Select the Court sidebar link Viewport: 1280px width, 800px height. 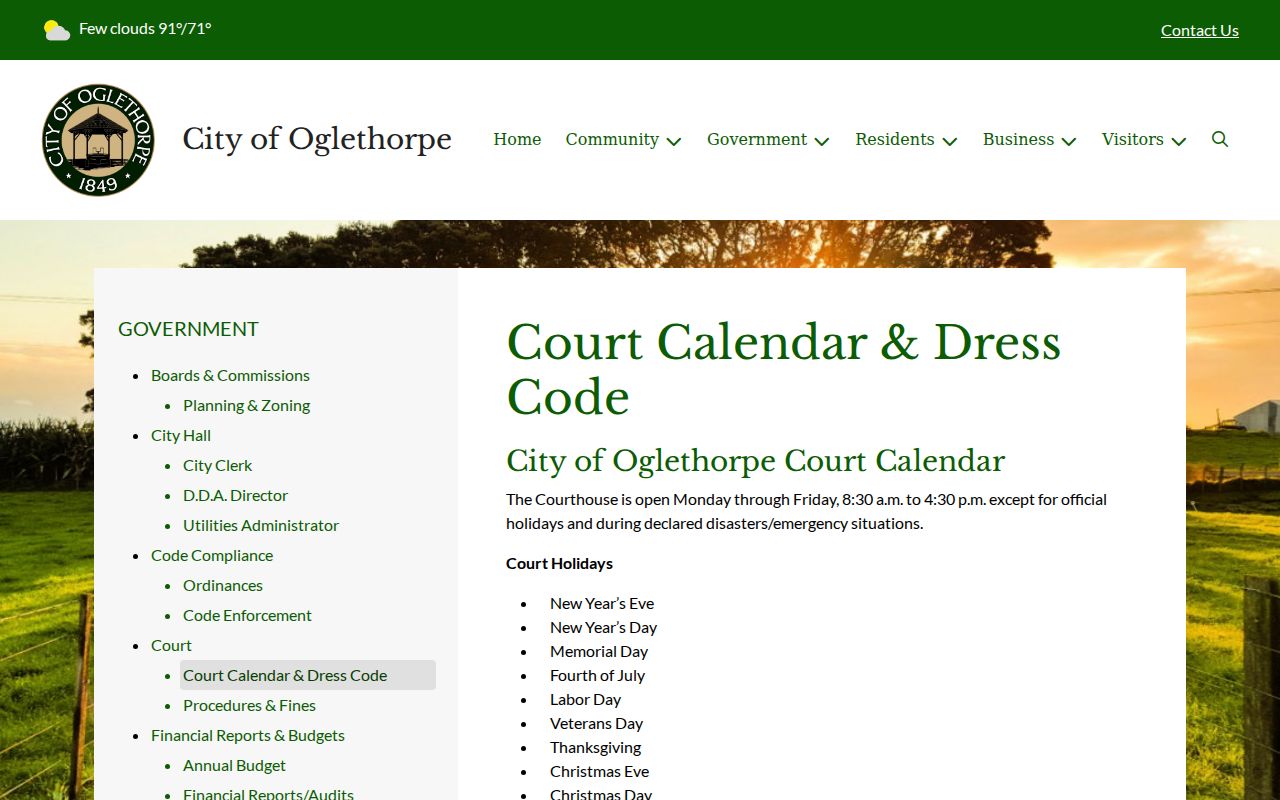171,645
